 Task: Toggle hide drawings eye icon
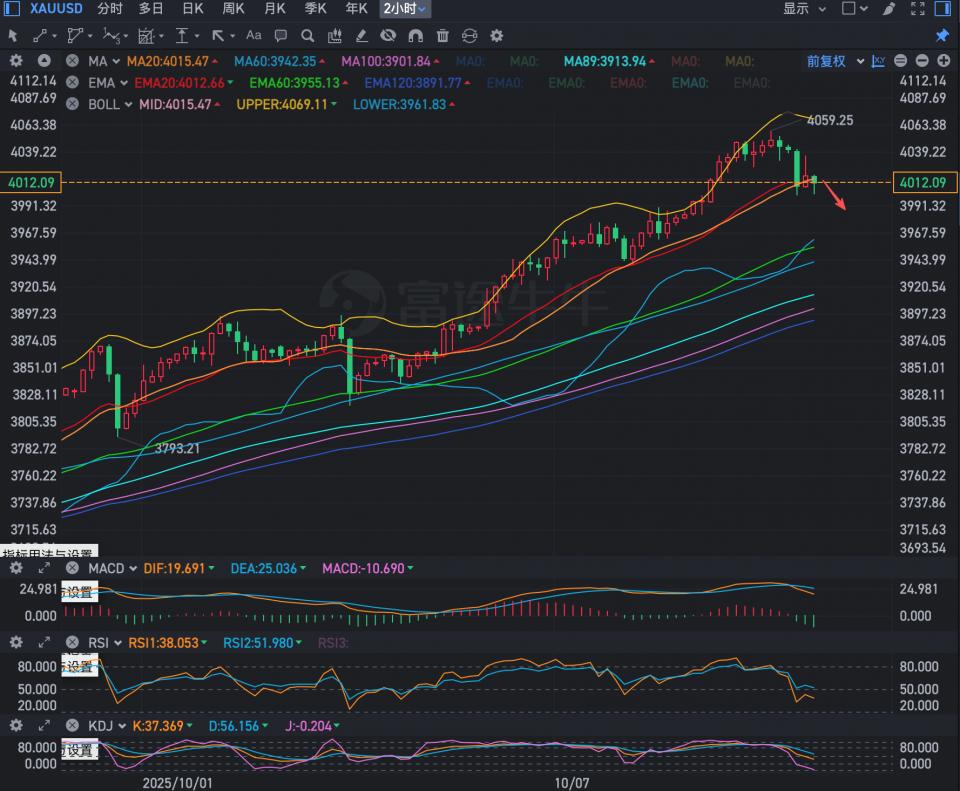pyautogui.click(x=388, y=36)
